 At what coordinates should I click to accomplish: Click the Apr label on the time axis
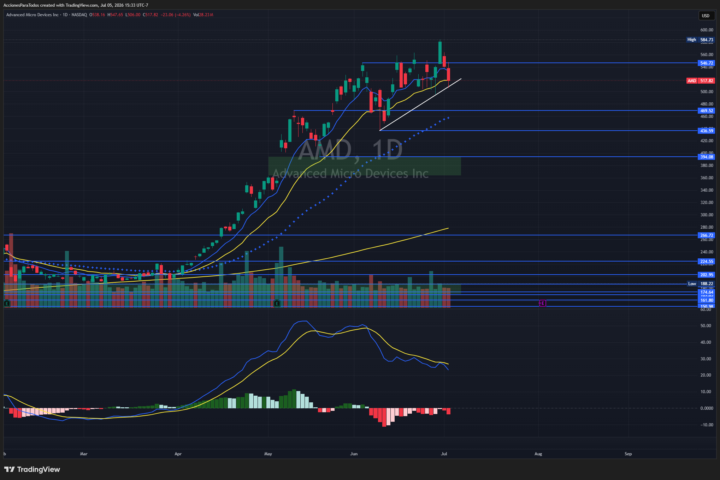tap(178, 454)
